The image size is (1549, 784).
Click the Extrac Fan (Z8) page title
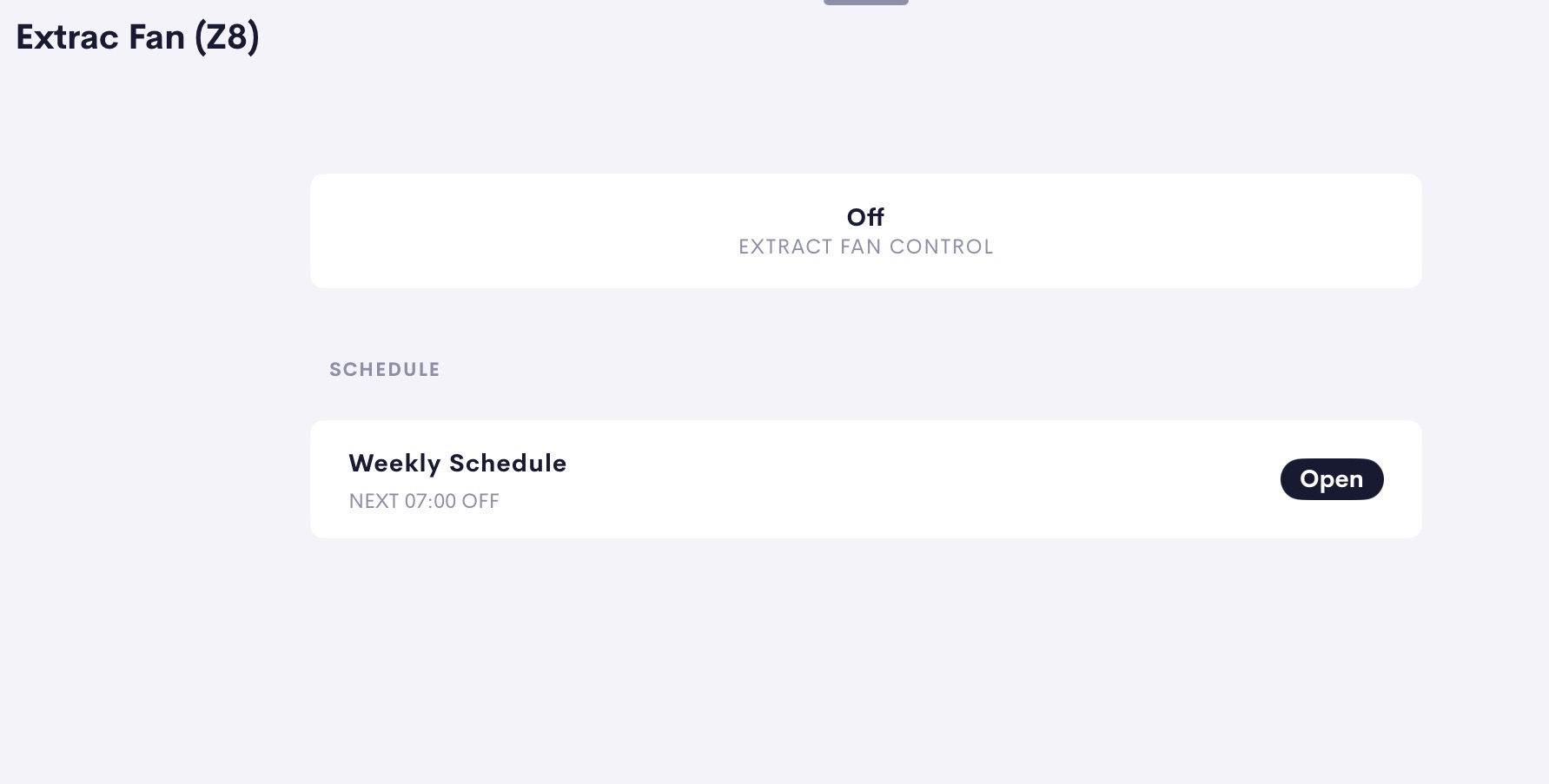[x=137, y=37]
